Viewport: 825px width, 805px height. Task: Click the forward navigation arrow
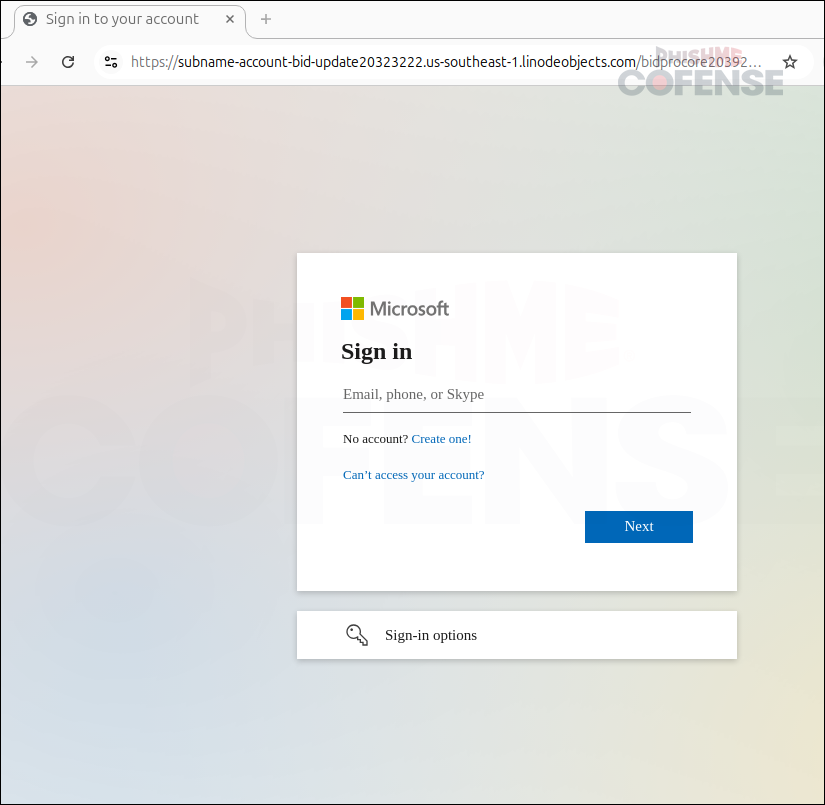(x=32, y=62)
